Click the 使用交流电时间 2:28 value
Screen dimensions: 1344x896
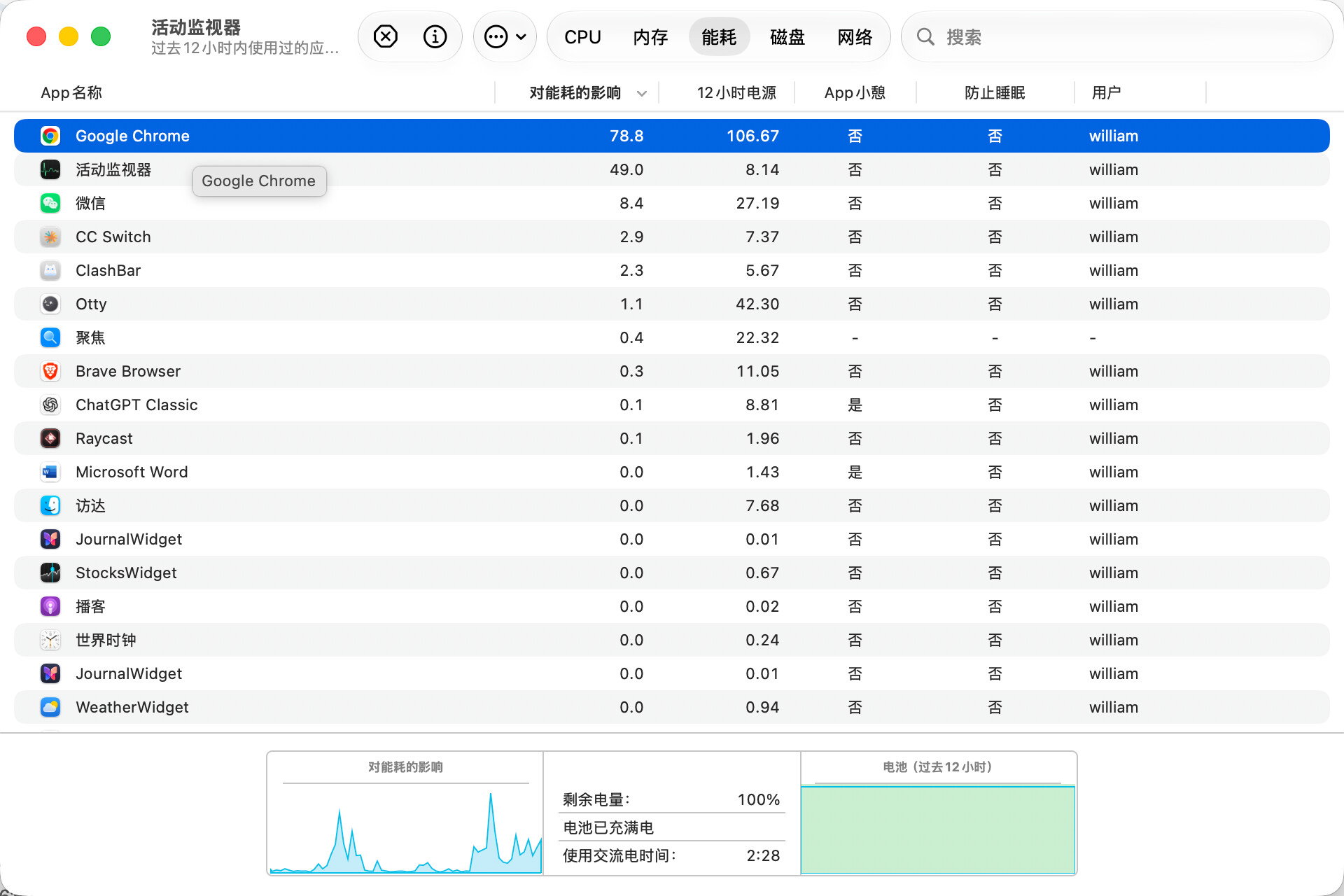pos(763,855)
